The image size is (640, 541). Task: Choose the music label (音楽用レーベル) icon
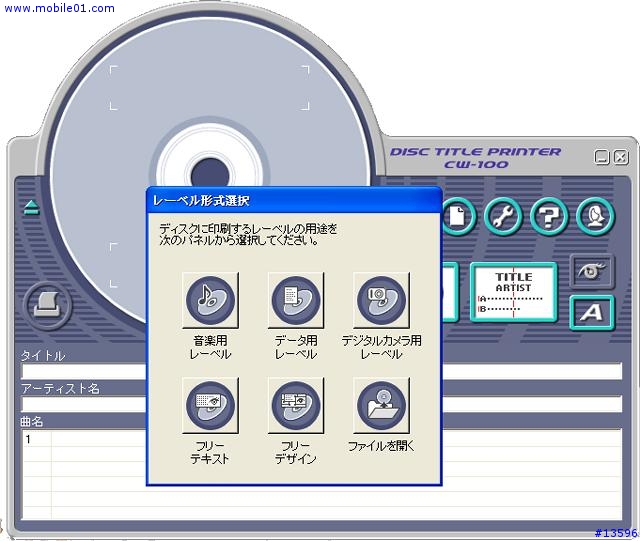point(210,301)
